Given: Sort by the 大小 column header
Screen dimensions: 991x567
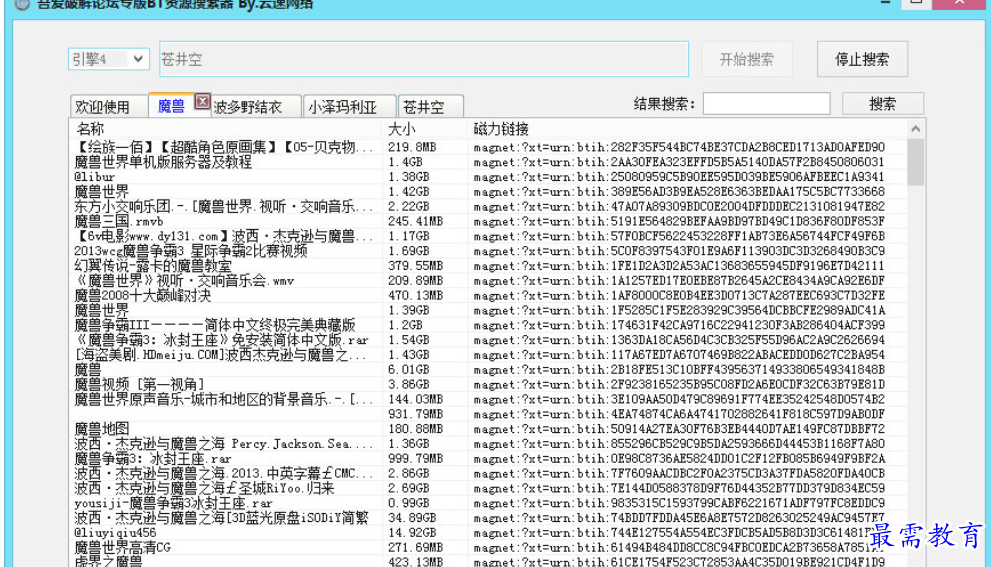Looking at the screenshot, I should click(x=425, y=129).
